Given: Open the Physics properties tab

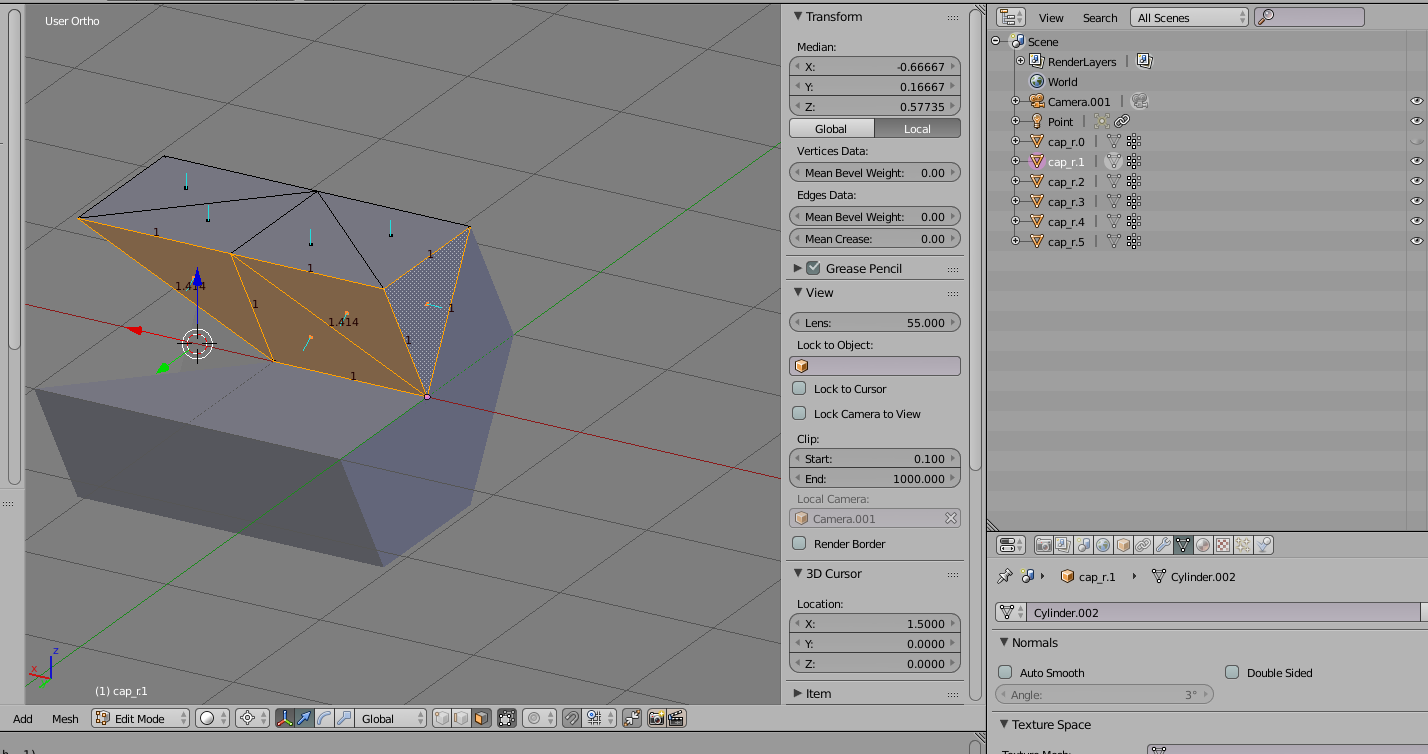Looking at the screenshot, I should pos(1264,545).
